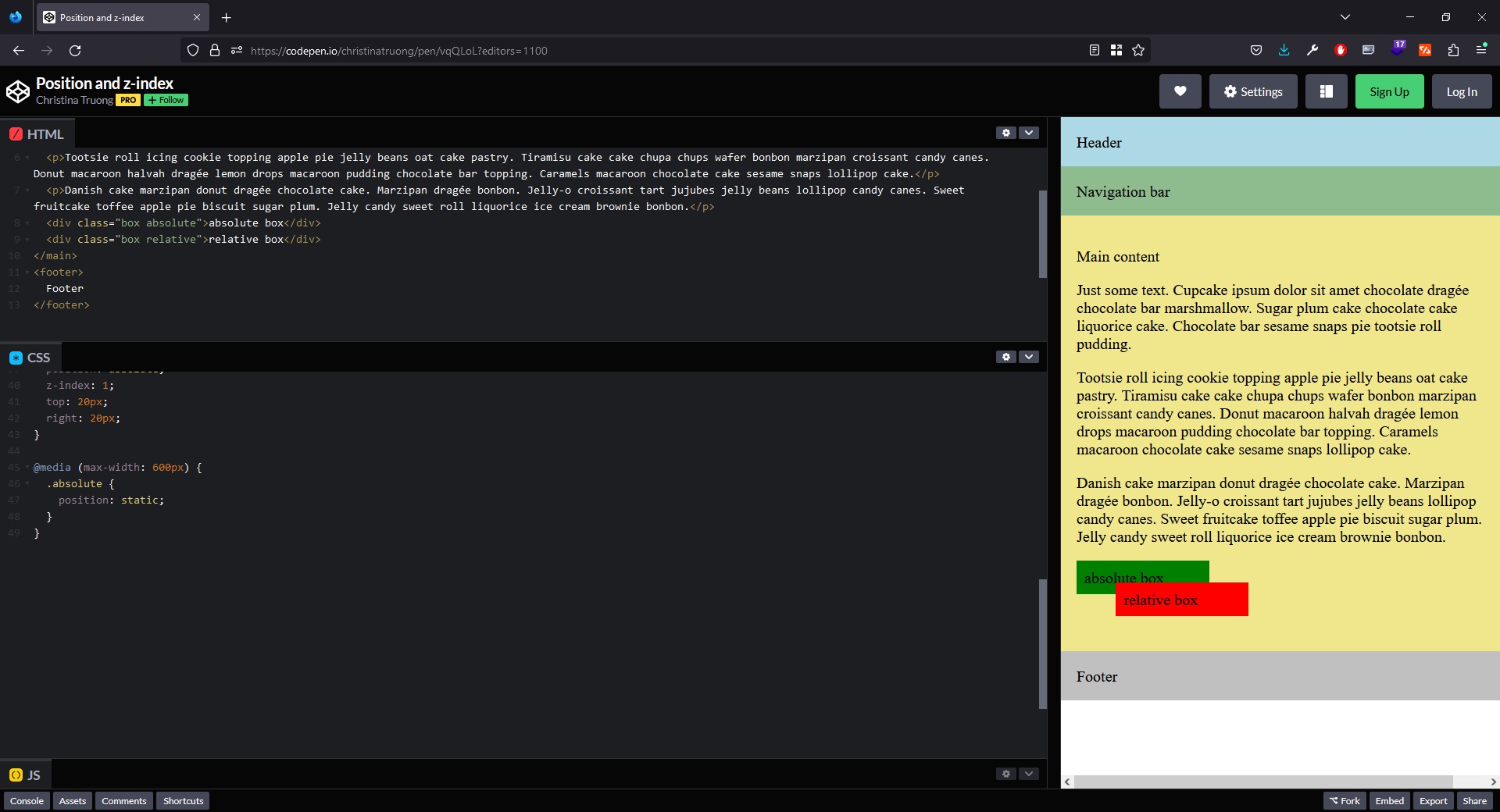Viewport: 1500px width, 812px height.
Task: Fold HTML code at line 7
Action: (27, 191)
